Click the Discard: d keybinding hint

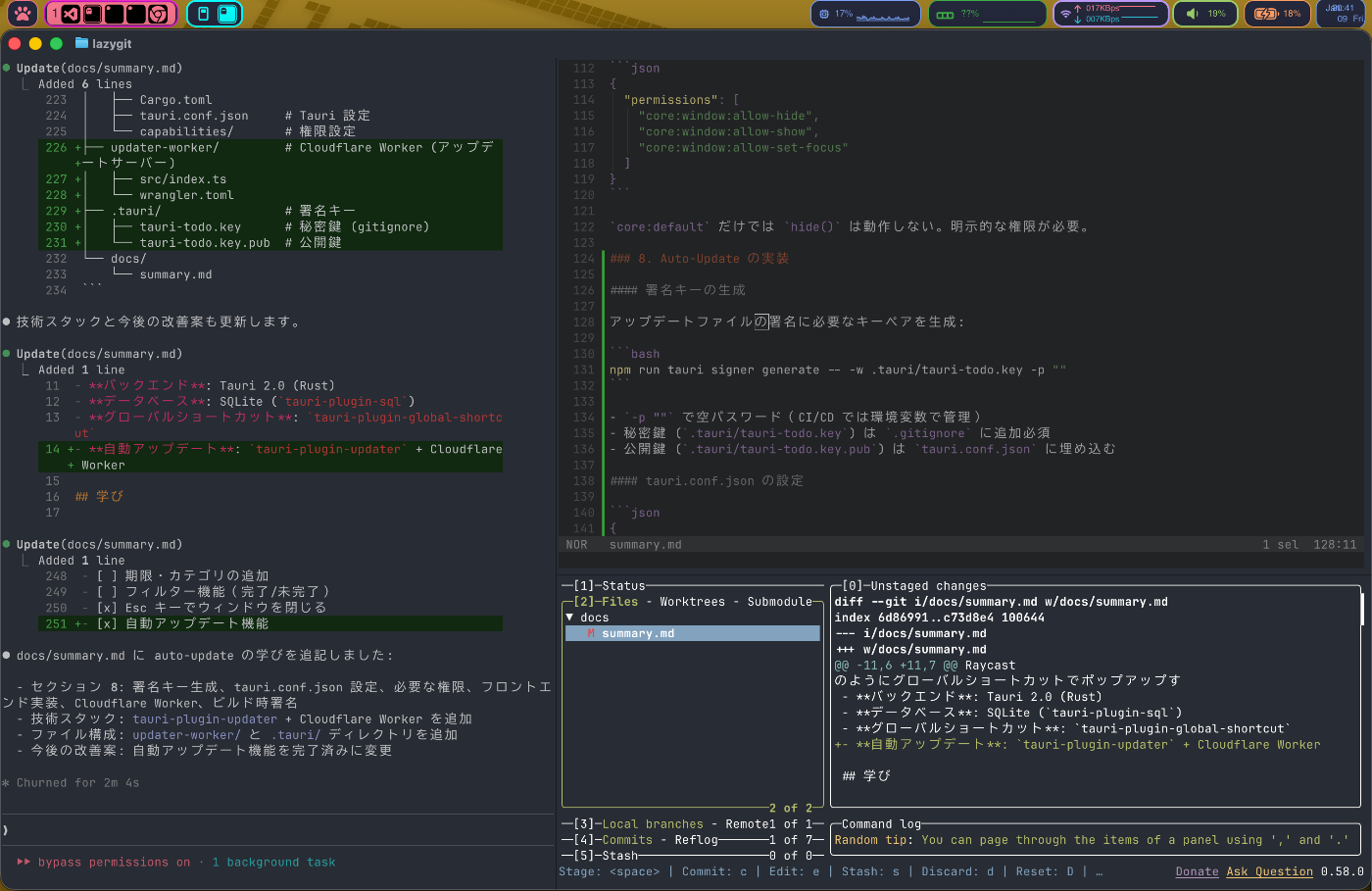click(x=957, y=871)
